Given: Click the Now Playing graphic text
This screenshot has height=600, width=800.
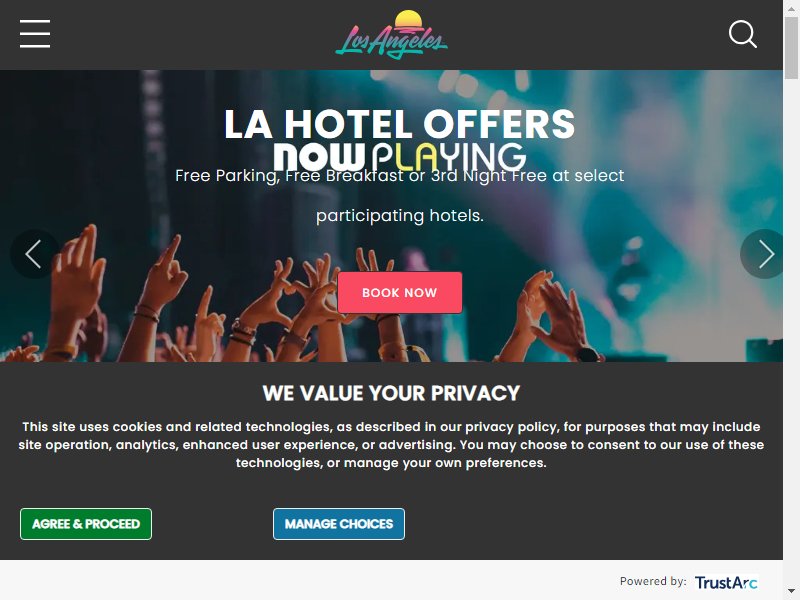Looking at the screenshot, I should pos(399,157).
